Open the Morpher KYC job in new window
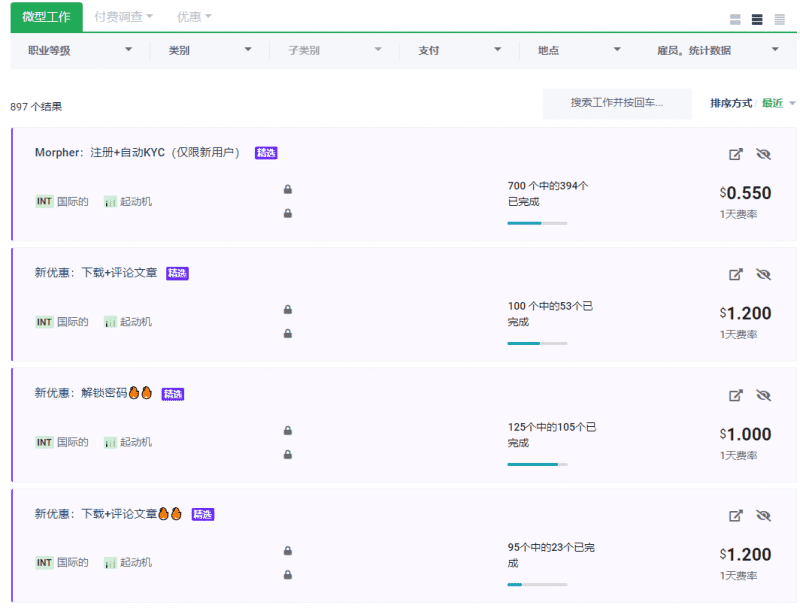The image size is (800, 608). pyautogui.click(x=737, y=154)
